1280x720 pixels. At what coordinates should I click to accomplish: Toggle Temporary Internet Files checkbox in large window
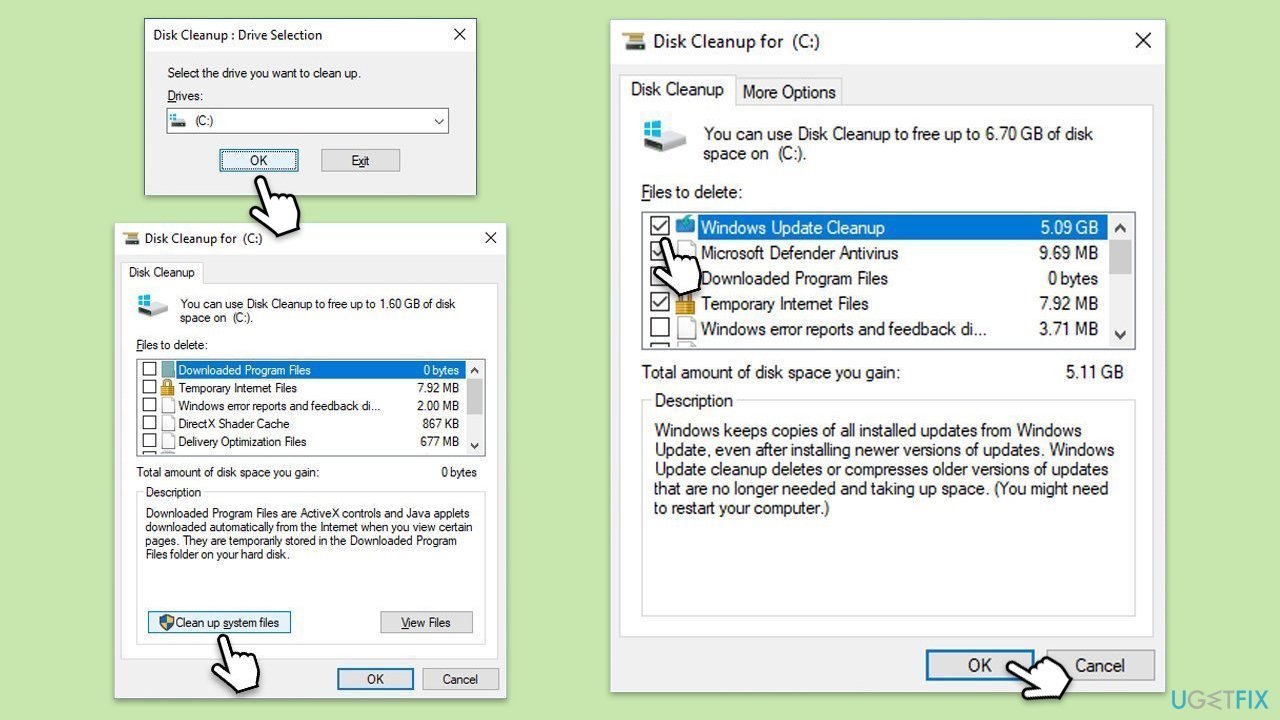[660, 303]
